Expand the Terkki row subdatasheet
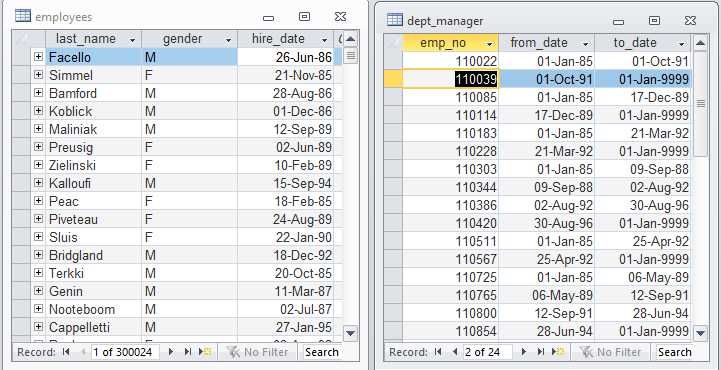Image resolution: width=721 pixels, height=370 pixels. coord(38,273)
